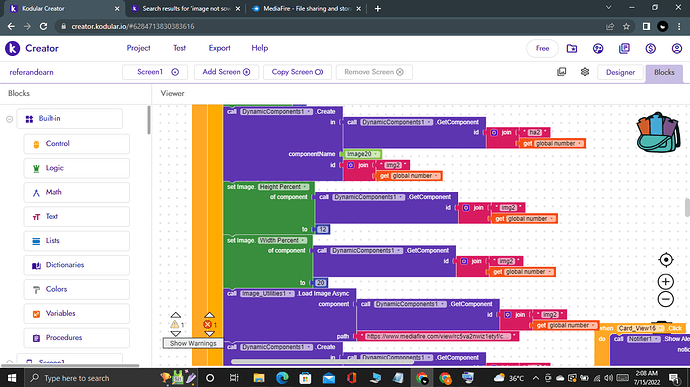690x387 pixels.
Task: Open Windows Start menu
Action: tap(12, 378)
